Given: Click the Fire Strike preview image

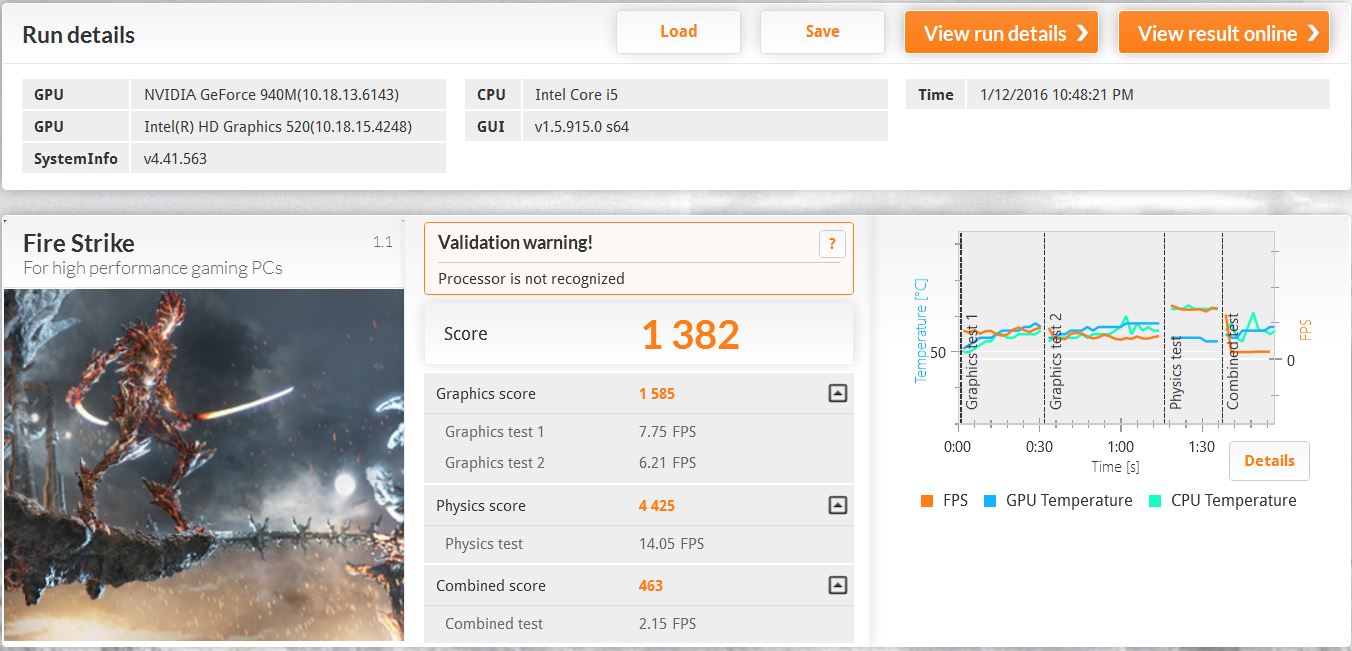Looking at the screenshot, I should (x=204, y=465).
